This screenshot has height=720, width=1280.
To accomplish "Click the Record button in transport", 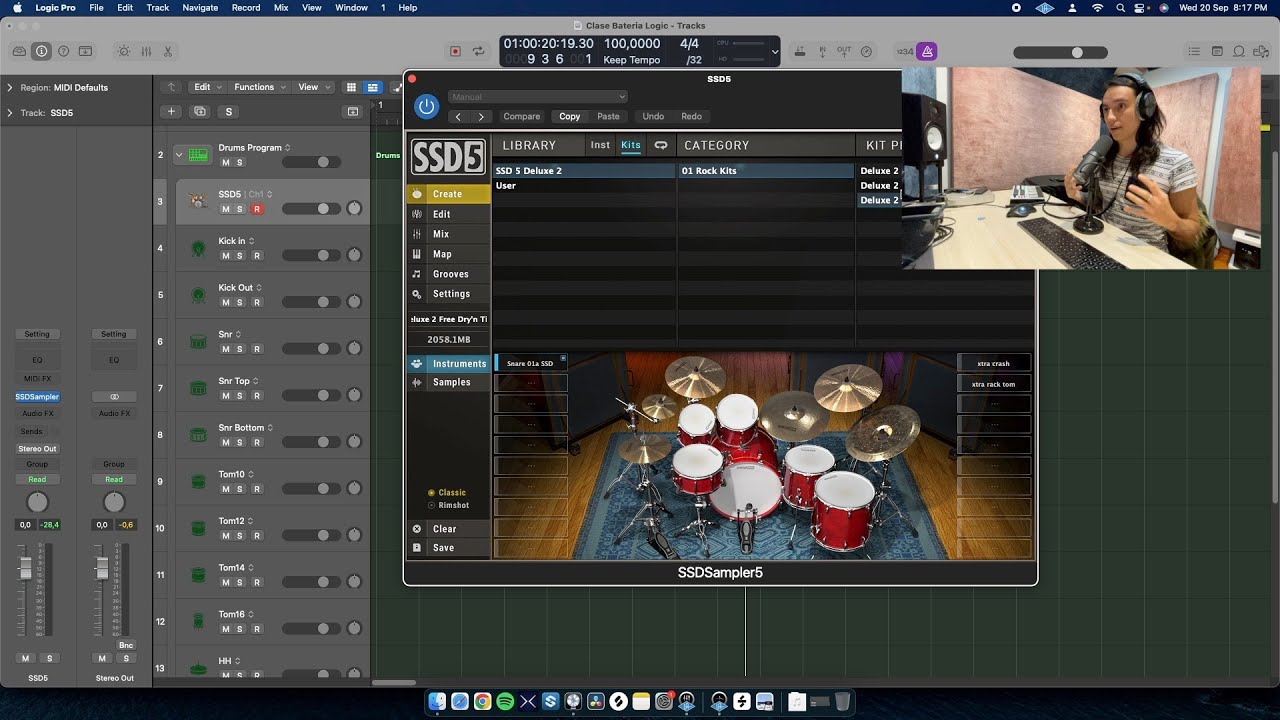I will tap(455, 51).
